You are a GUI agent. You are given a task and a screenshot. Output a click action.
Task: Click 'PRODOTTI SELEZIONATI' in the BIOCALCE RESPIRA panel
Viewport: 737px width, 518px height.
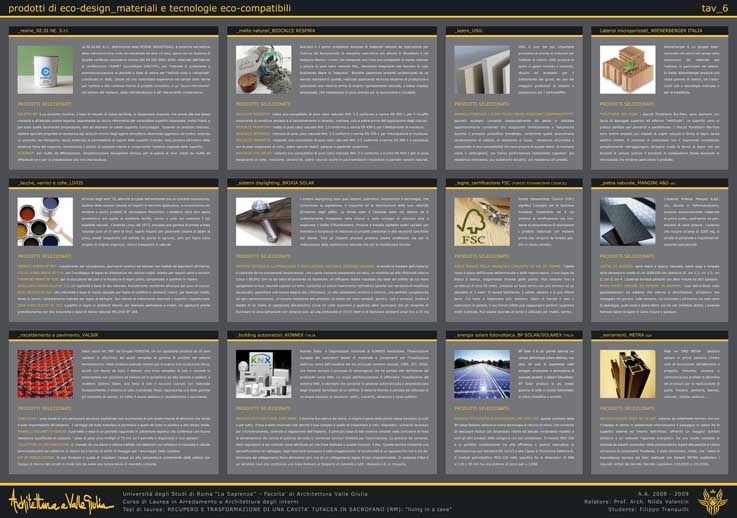click(x=263, y=104)
